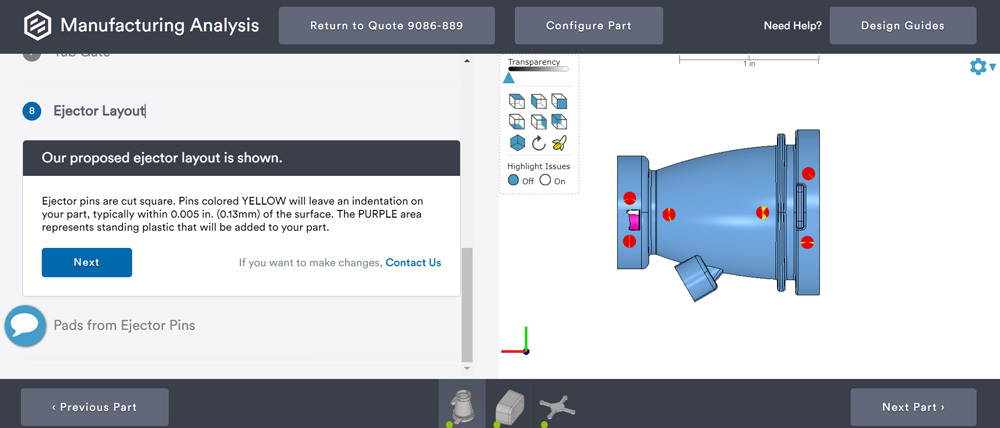Select bottom-left cube view orientation icon
Viewport: 1000px width, 428px height.
pyautogui.click(x=517, y=122)
